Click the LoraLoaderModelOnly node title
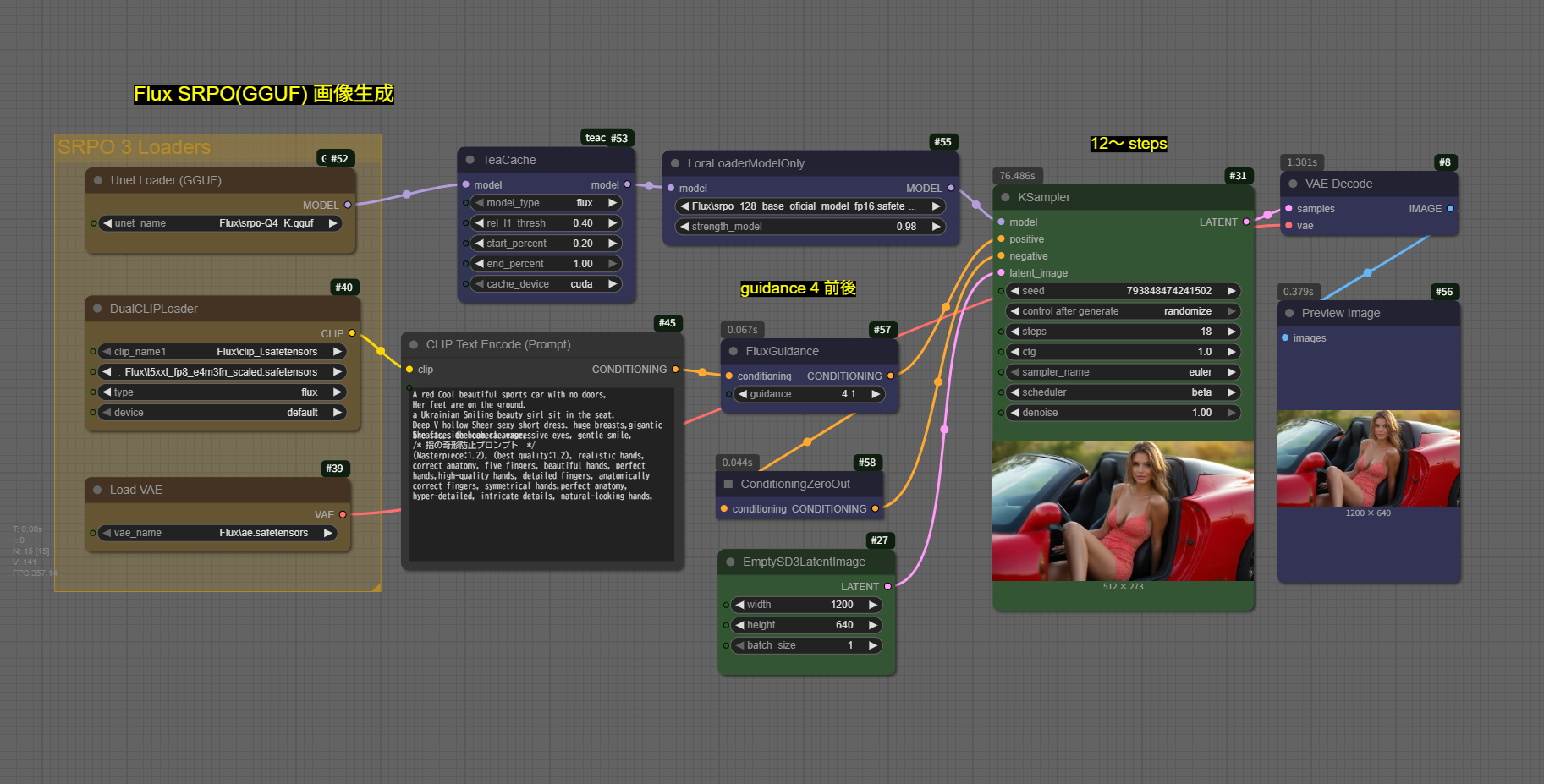The height and width of the screenshot is (784, 1544). click(x=745, y=163)
